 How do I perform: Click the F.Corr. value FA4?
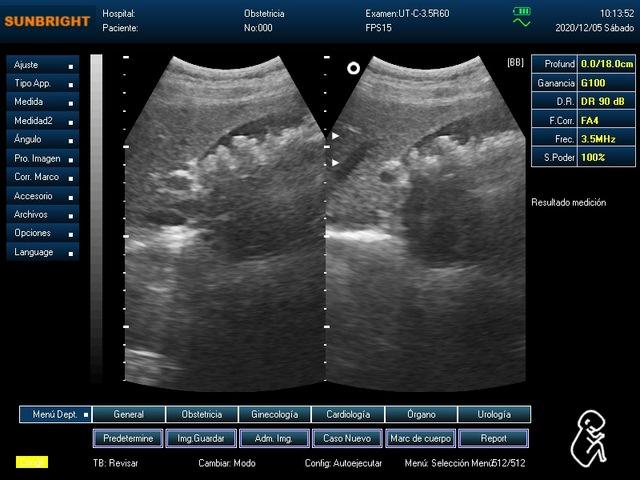coord(607,120)
